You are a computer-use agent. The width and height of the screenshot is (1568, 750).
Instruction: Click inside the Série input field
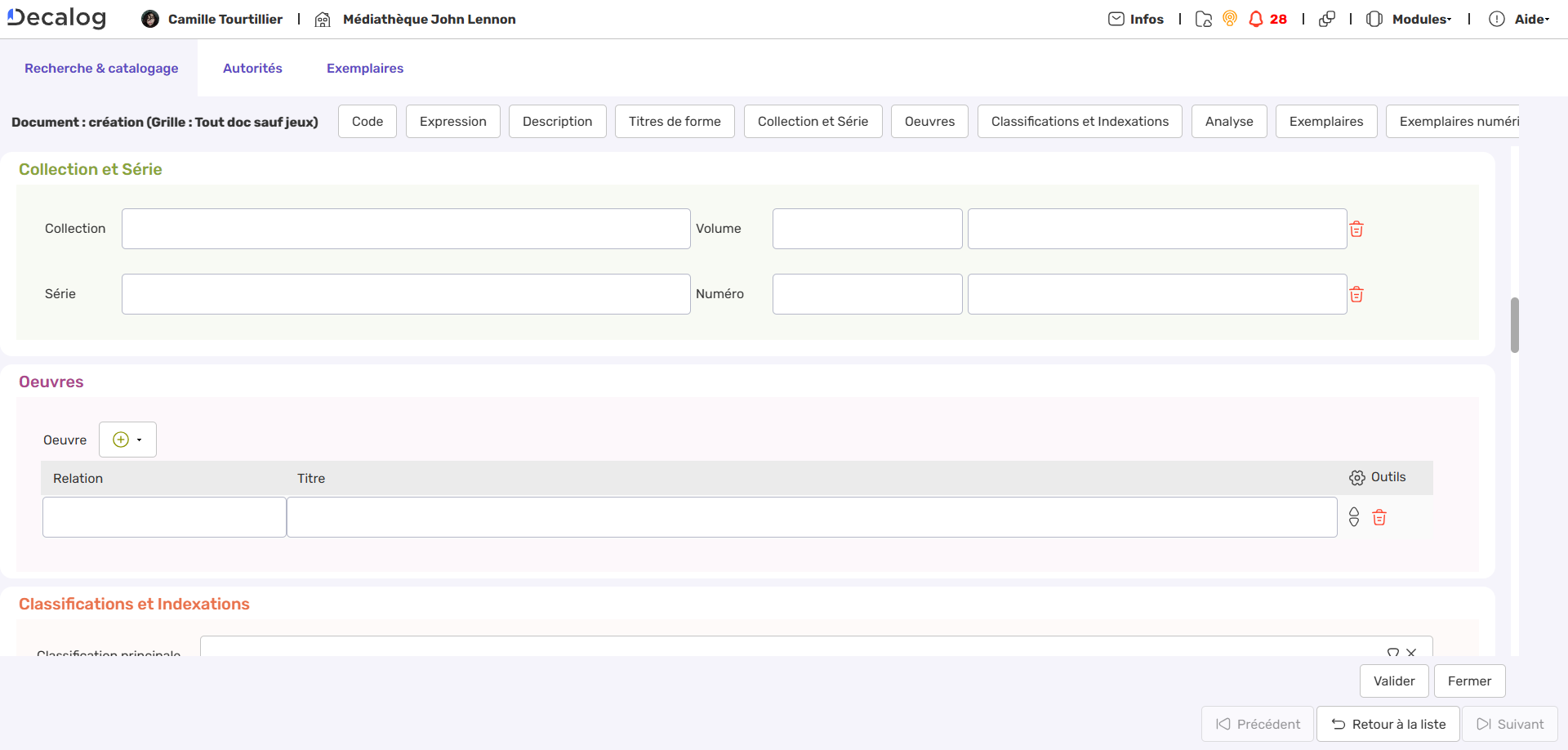tap(406, 293)
